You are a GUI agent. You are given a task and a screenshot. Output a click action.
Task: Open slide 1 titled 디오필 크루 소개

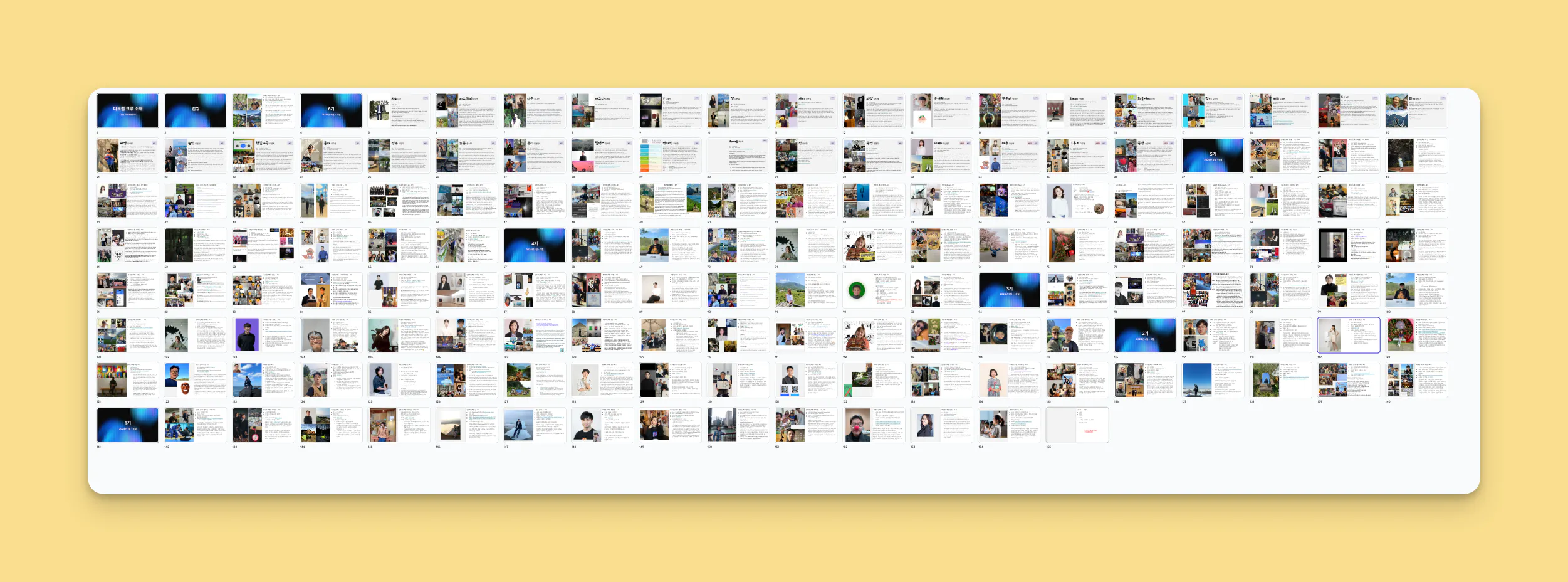point(127,111)
